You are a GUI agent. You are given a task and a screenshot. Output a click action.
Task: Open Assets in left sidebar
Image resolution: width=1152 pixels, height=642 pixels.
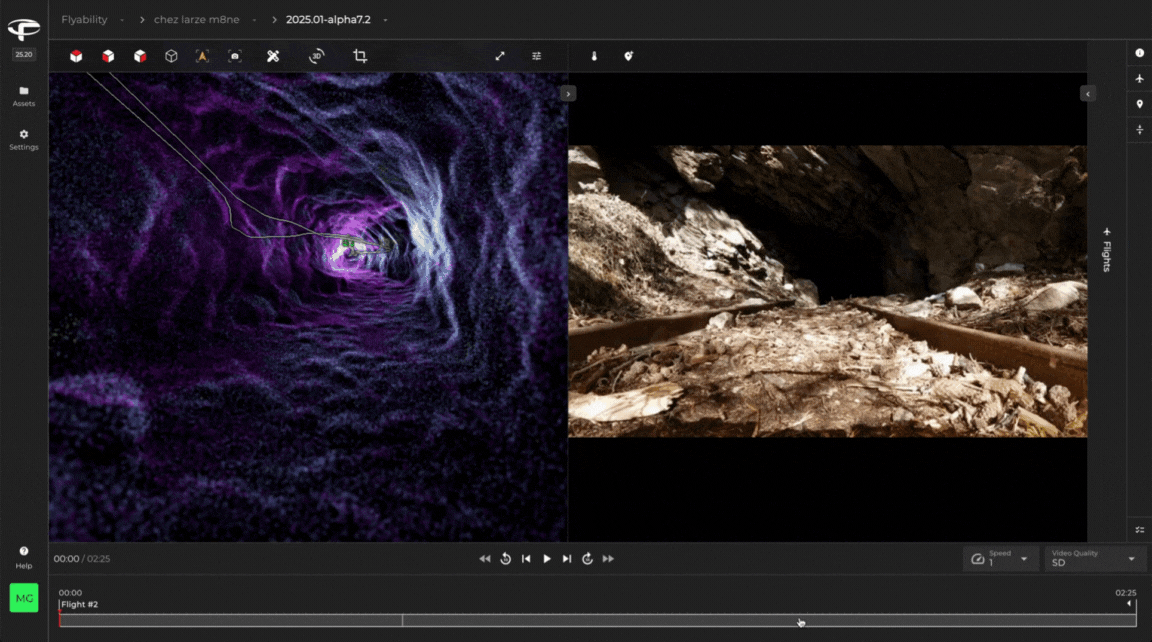24,96
